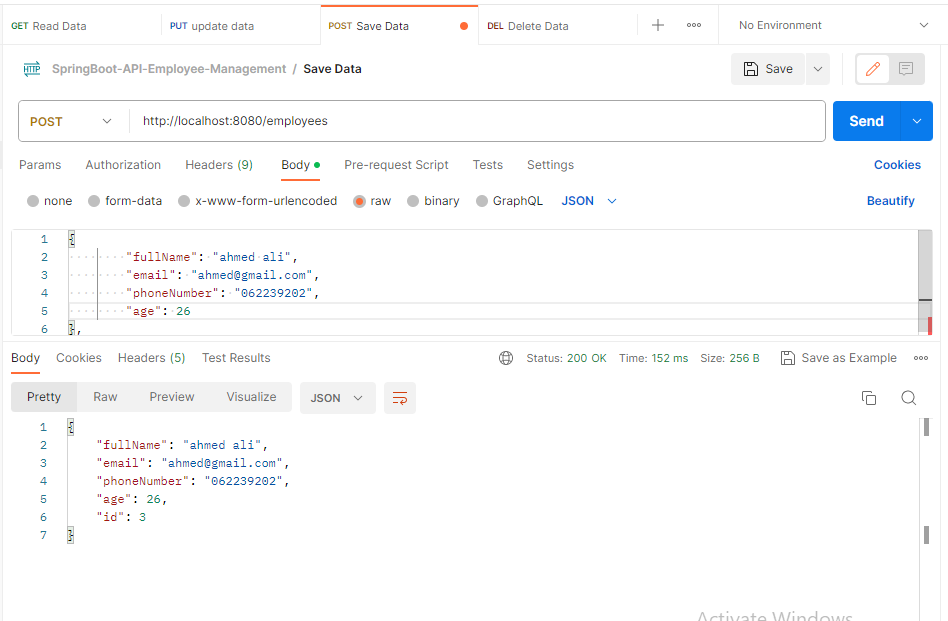Open the comments panel icon

pyautogui.click(x=906, y=69)
